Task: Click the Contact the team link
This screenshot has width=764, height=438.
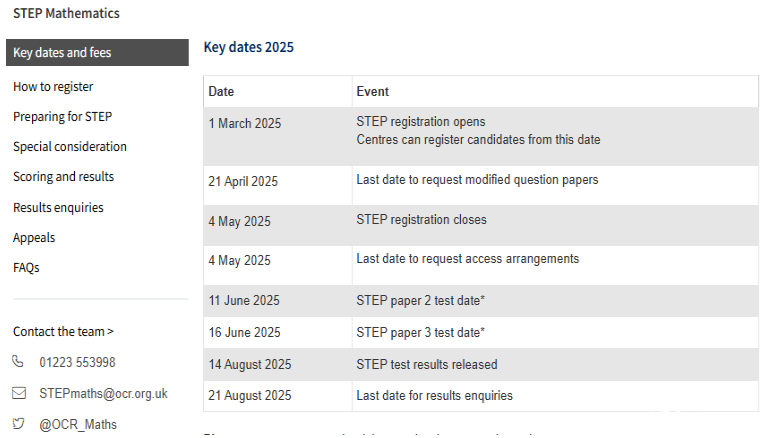Action: [x=63, y=332]
